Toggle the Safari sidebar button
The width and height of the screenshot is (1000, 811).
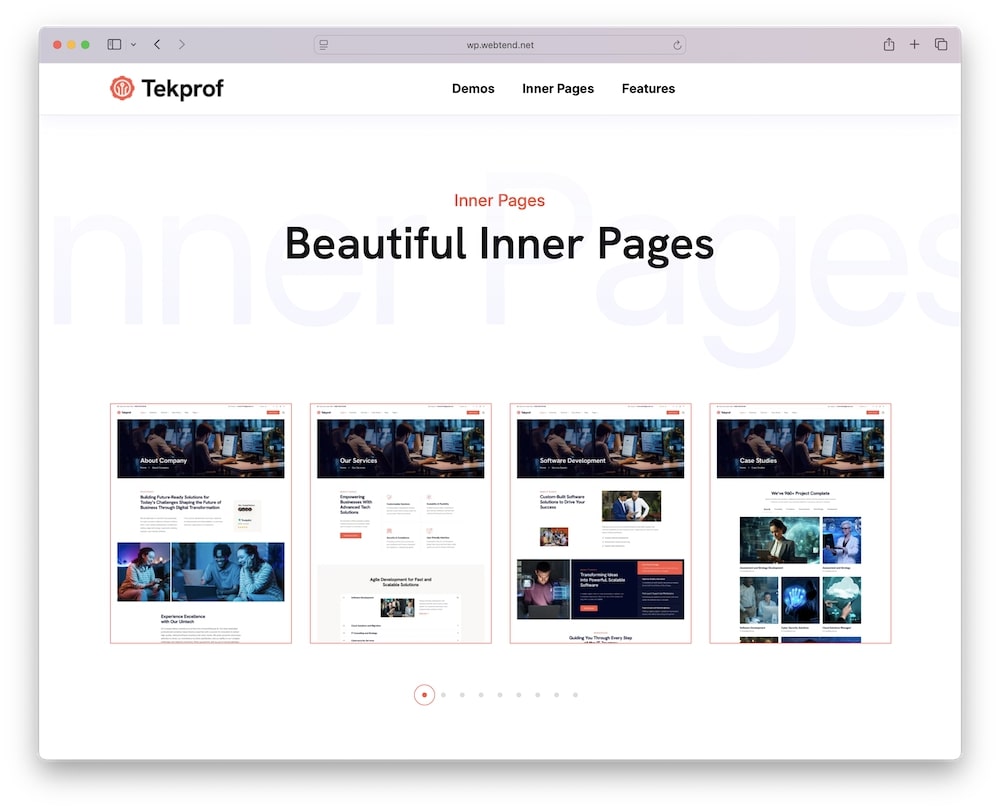point(114,45)
